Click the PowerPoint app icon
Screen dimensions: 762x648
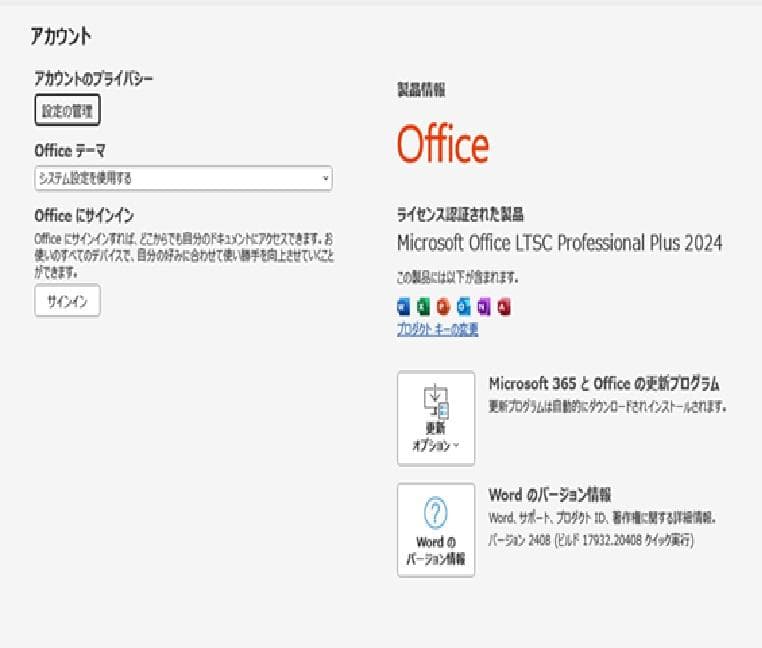click(x=443, y=307)
